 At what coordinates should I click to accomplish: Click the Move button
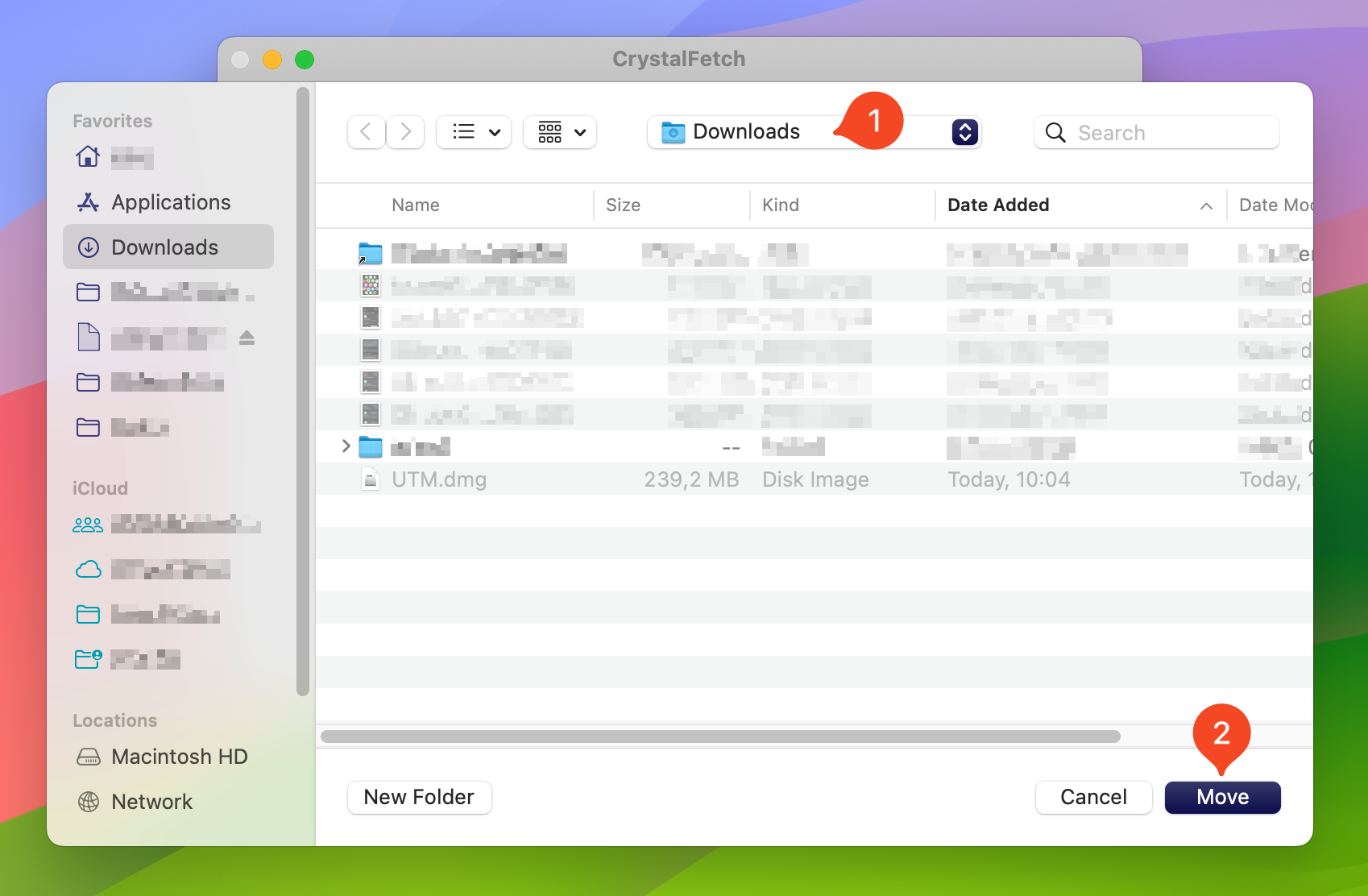click(1222, 797)
